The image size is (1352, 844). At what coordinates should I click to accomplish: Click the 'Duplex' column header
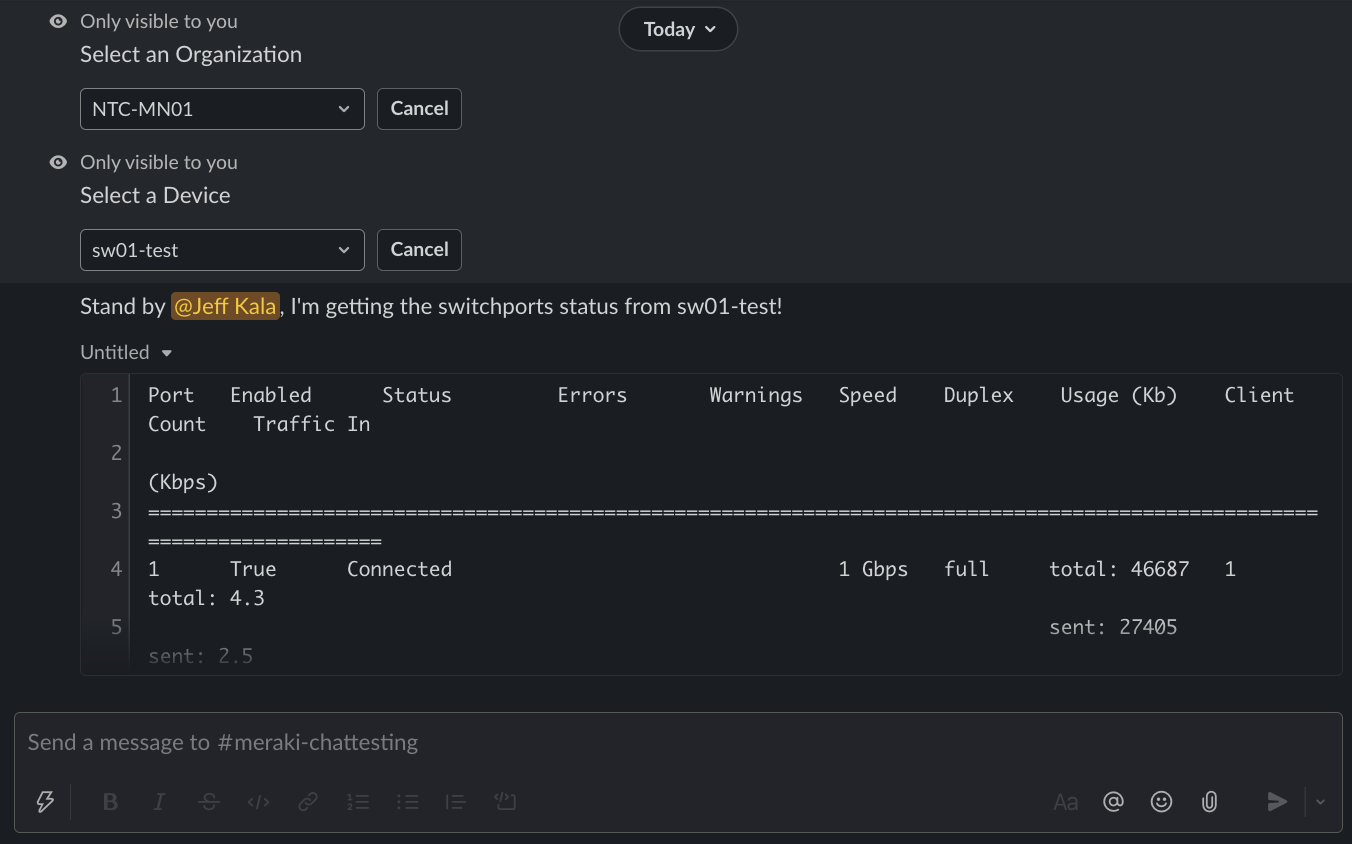(978, 395)
